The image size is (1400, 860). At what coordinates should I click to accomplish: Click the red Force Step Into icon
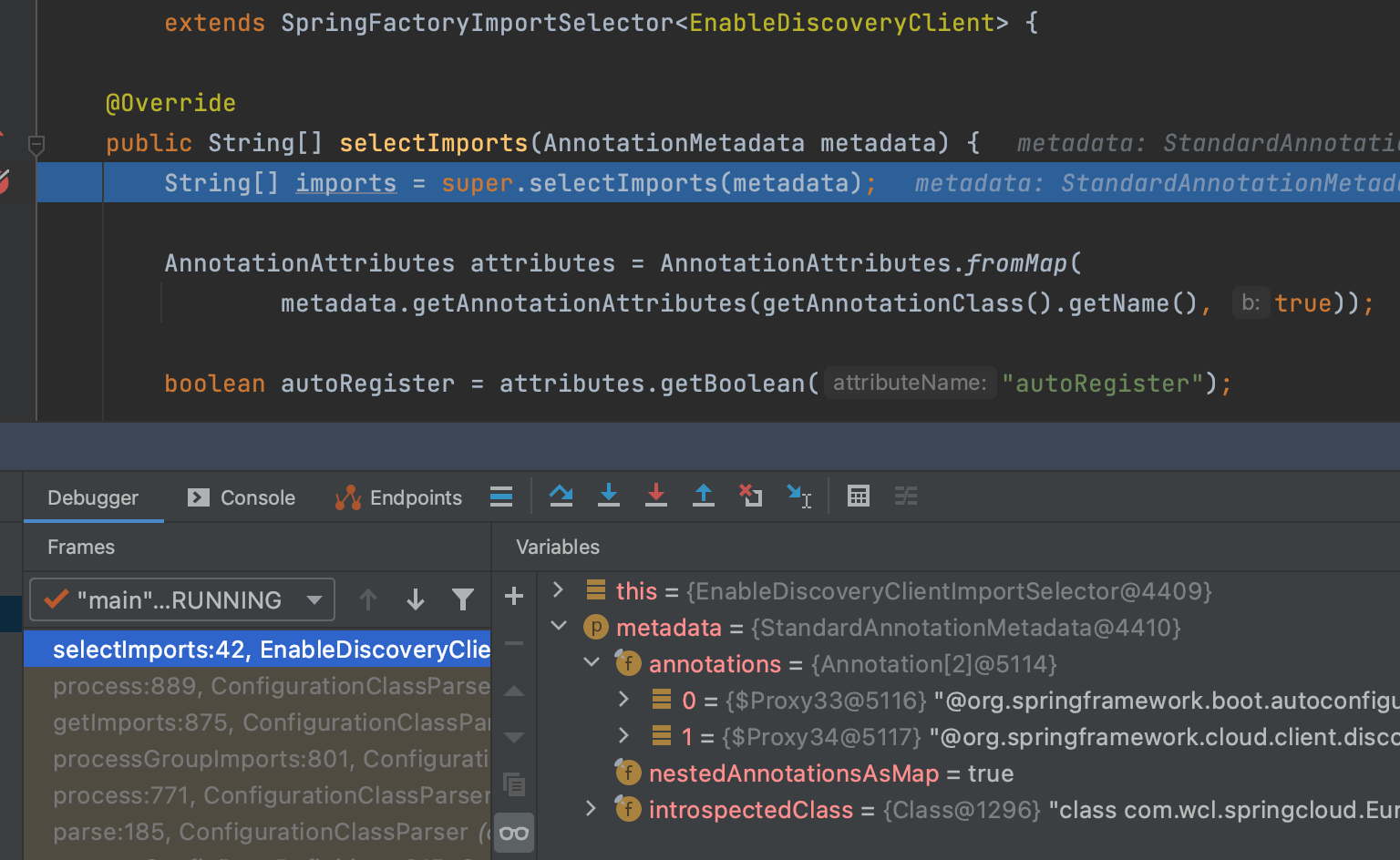656,496
